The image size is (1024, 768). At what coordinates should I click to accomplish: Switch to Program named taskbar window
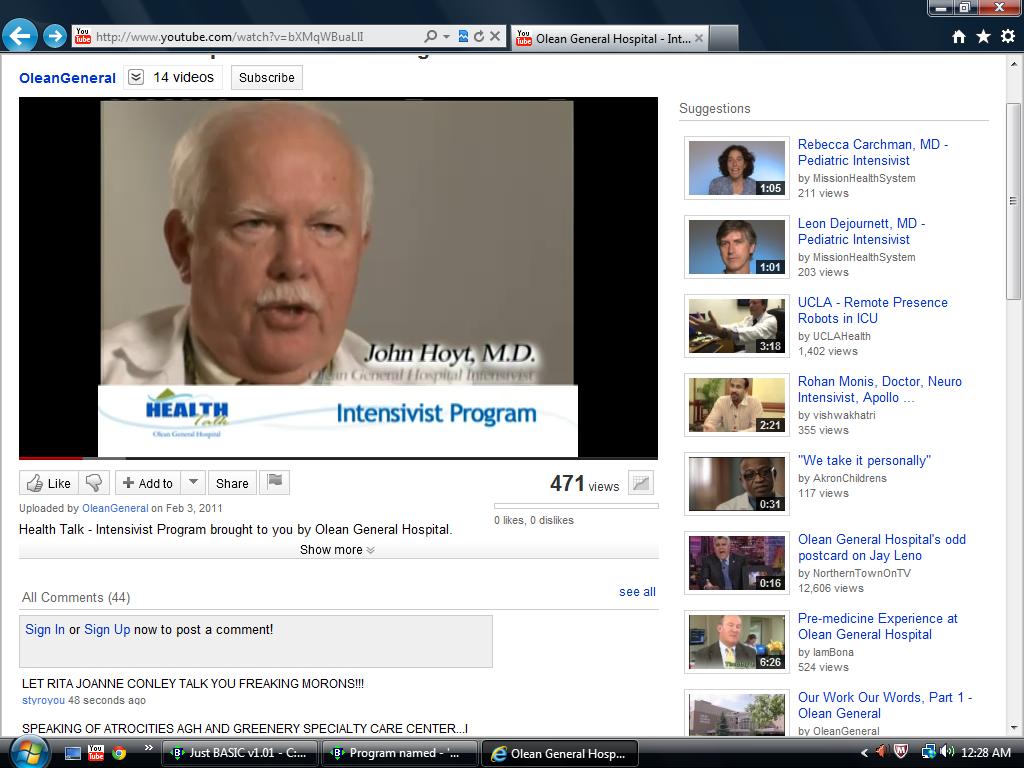coord(400,753)
